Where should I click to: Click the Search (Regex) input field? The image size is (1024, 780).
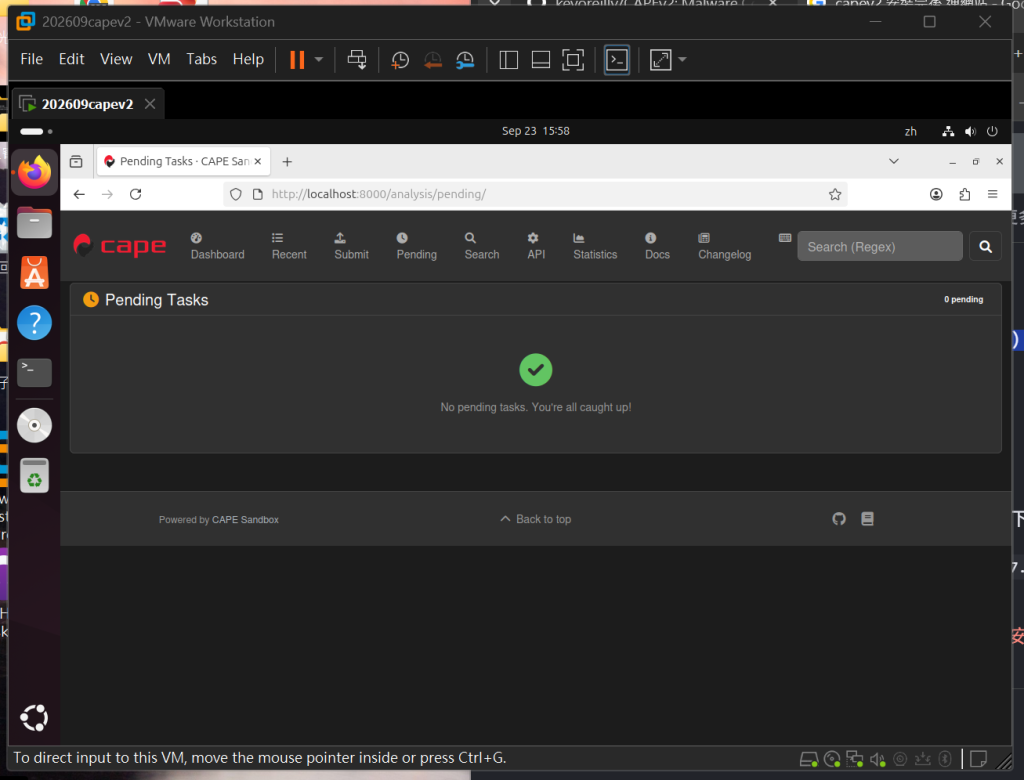tap(880, 246)
